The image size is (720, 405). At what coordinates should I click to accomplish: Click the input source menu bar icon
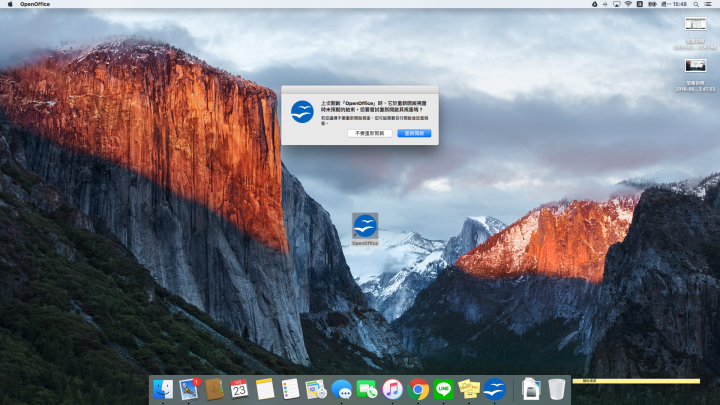pyautogui.click(x=640, y=4)
